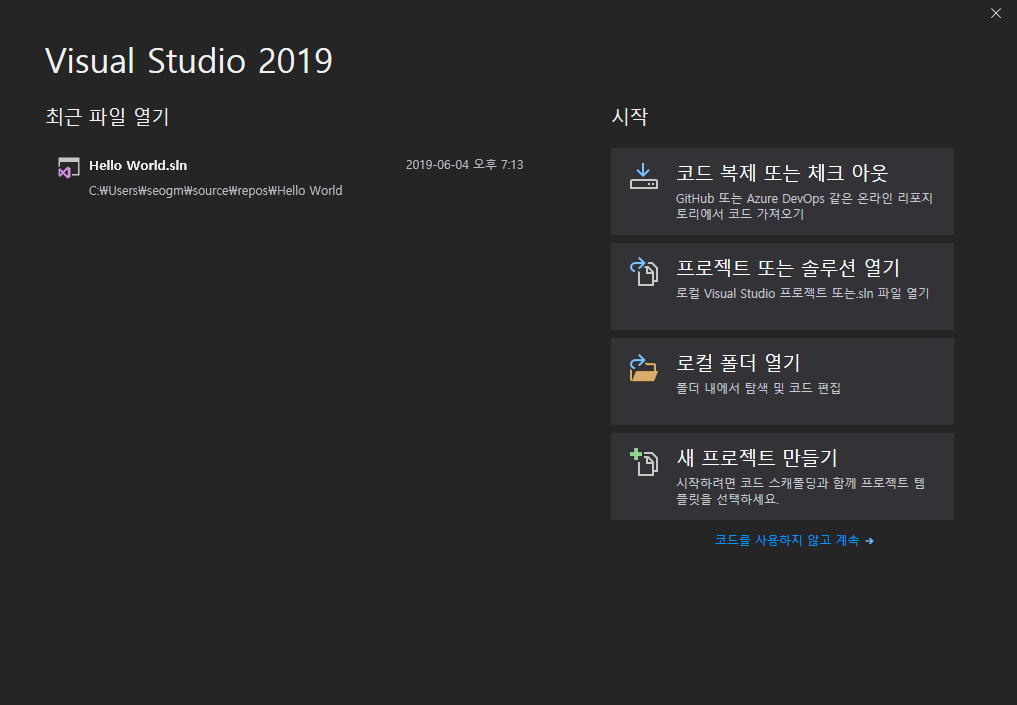The width and height of the screenshot is (1017, 705).
Task: Click the 폴더 내에서 탐색 및 코드 편집 text
Action: [758, 388]
